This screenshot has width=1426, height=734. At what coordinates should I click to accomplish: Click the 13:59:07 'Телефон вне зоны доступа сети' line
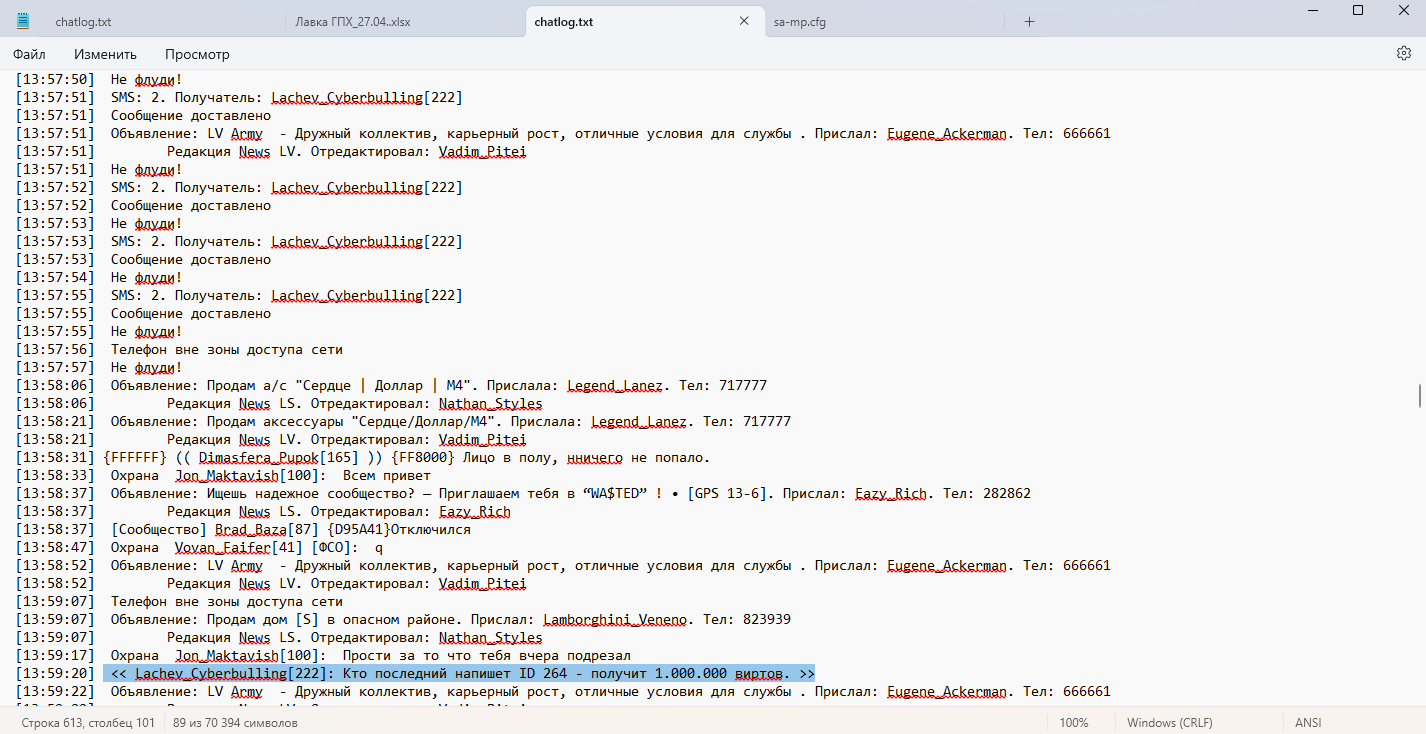click(179, 602)
